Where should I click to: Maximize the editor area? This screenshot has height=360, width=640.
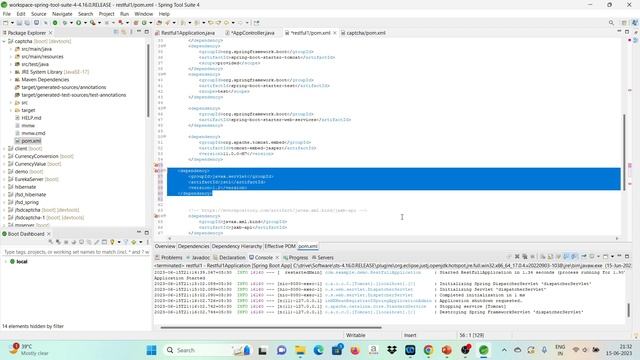point(627,32)
